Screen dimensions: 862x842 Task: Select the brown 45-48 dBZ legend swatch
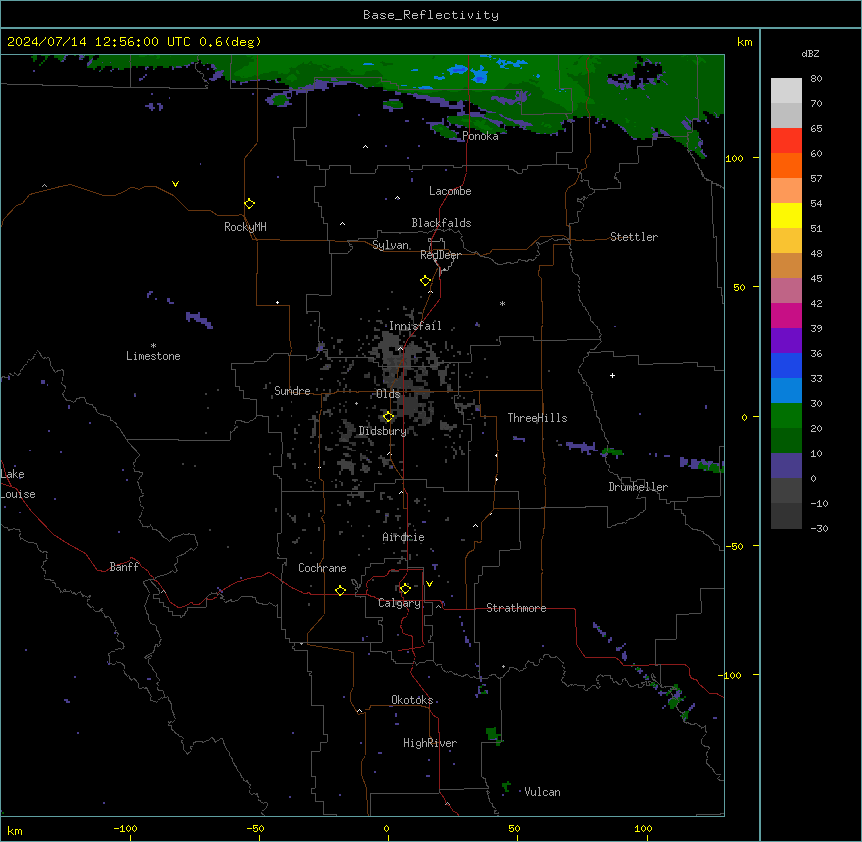[786, 265]
